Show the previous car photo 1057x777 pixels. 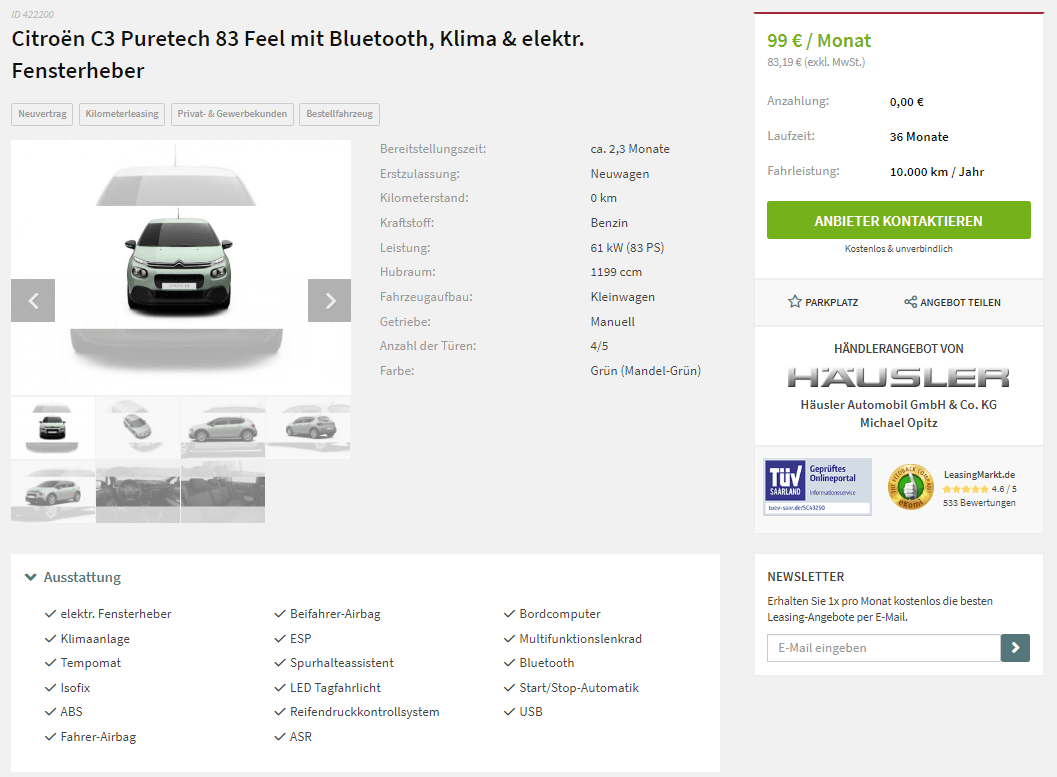(x=33, y=301)
